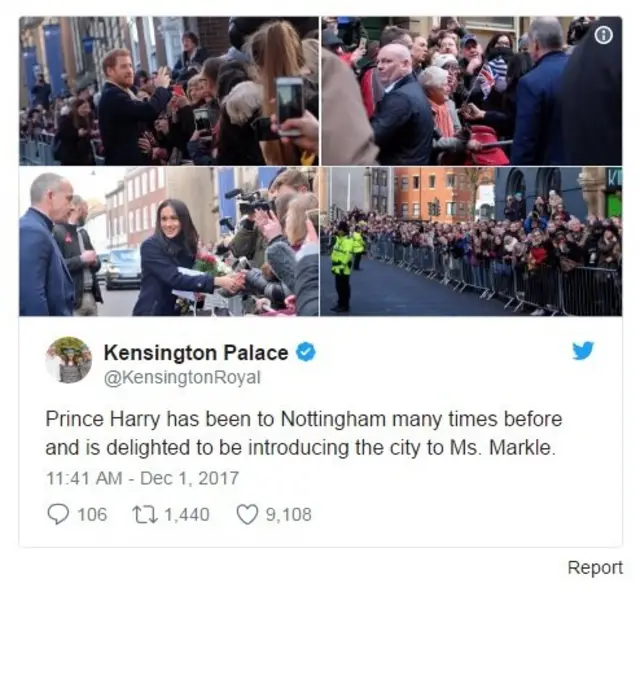Open the Kensington Palace account name

[196, 353]
